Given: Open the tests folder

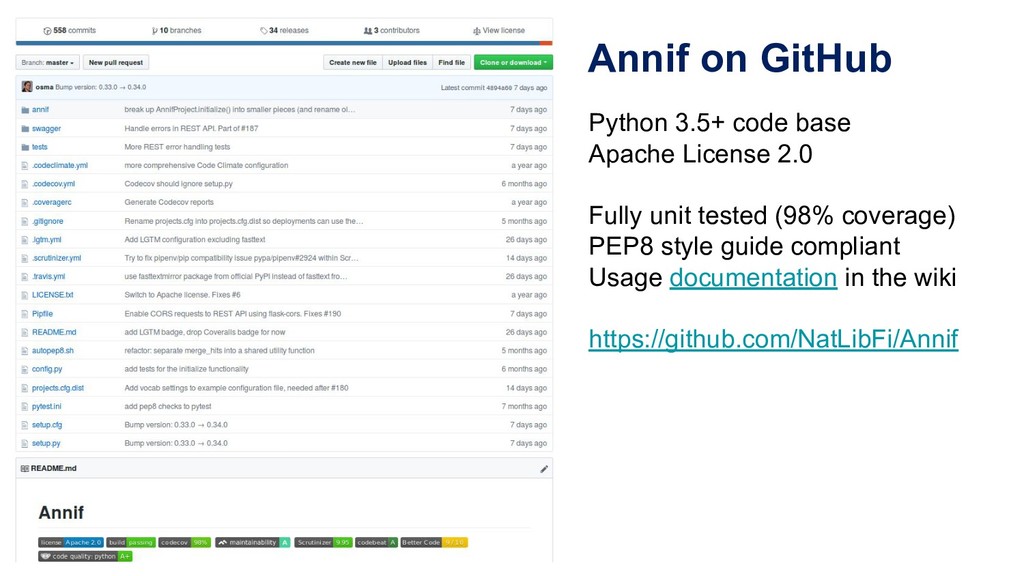Looking at the screenshot, I should 40,147.
